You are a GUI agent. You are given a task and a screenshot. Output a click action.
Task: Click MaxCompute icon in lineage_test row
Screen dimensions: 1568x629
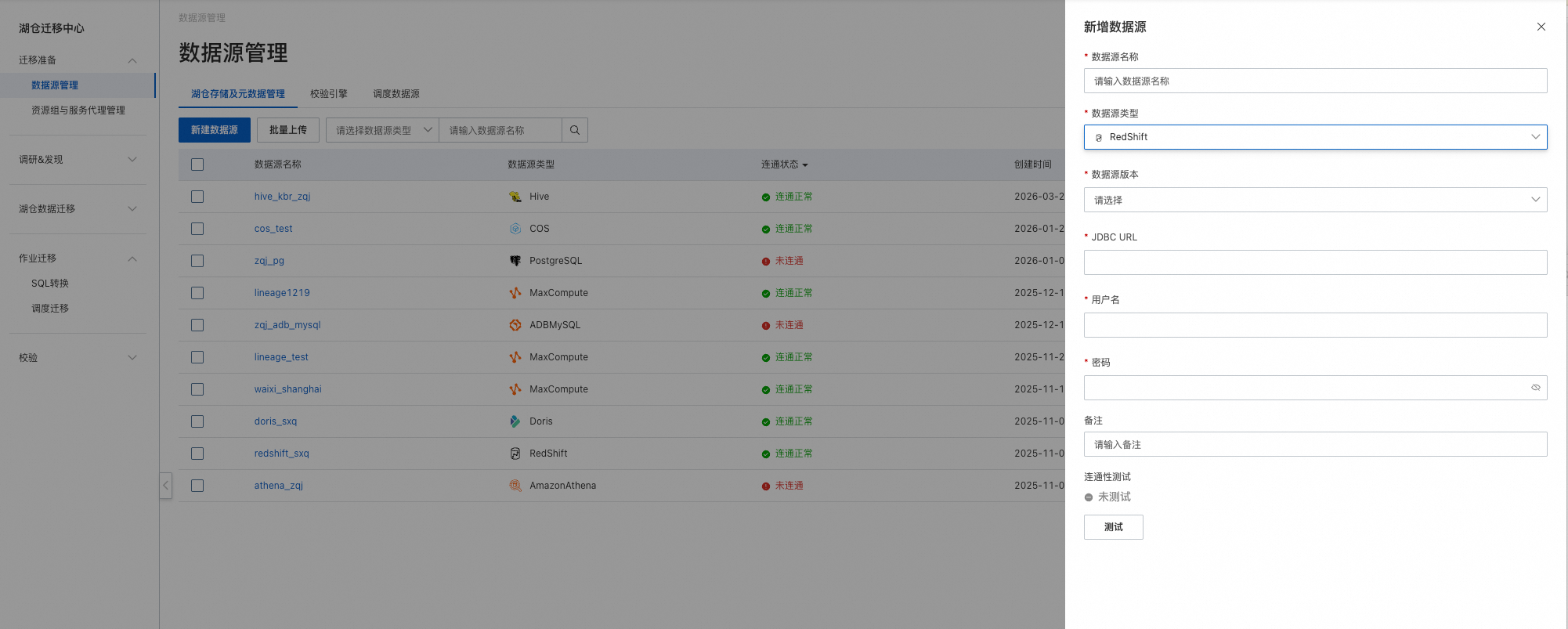coord(515,357)
